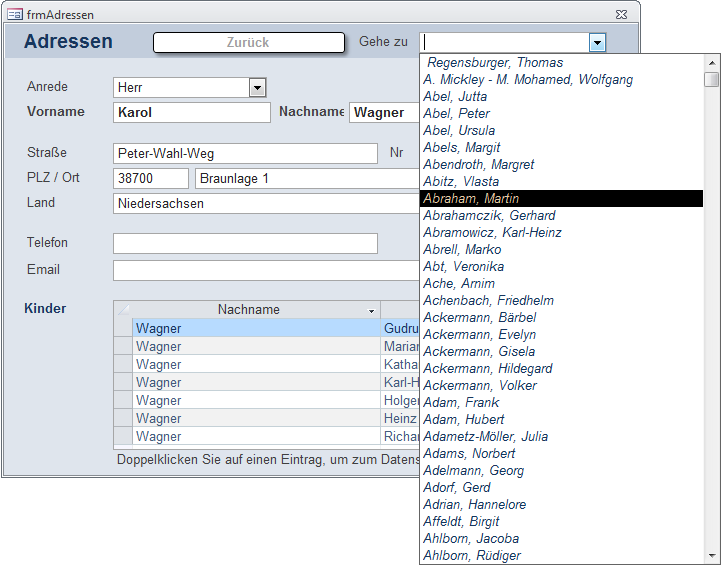Choose Affeldt, Birgit from the list
722x565 pixels.
[x=562, y=522]
